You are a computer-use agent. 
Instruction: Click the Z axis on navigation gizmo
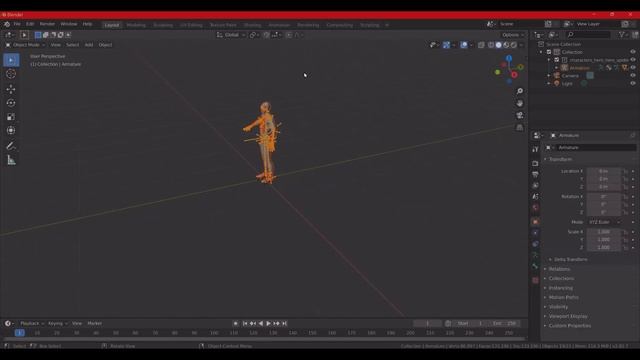coord(509,59)
